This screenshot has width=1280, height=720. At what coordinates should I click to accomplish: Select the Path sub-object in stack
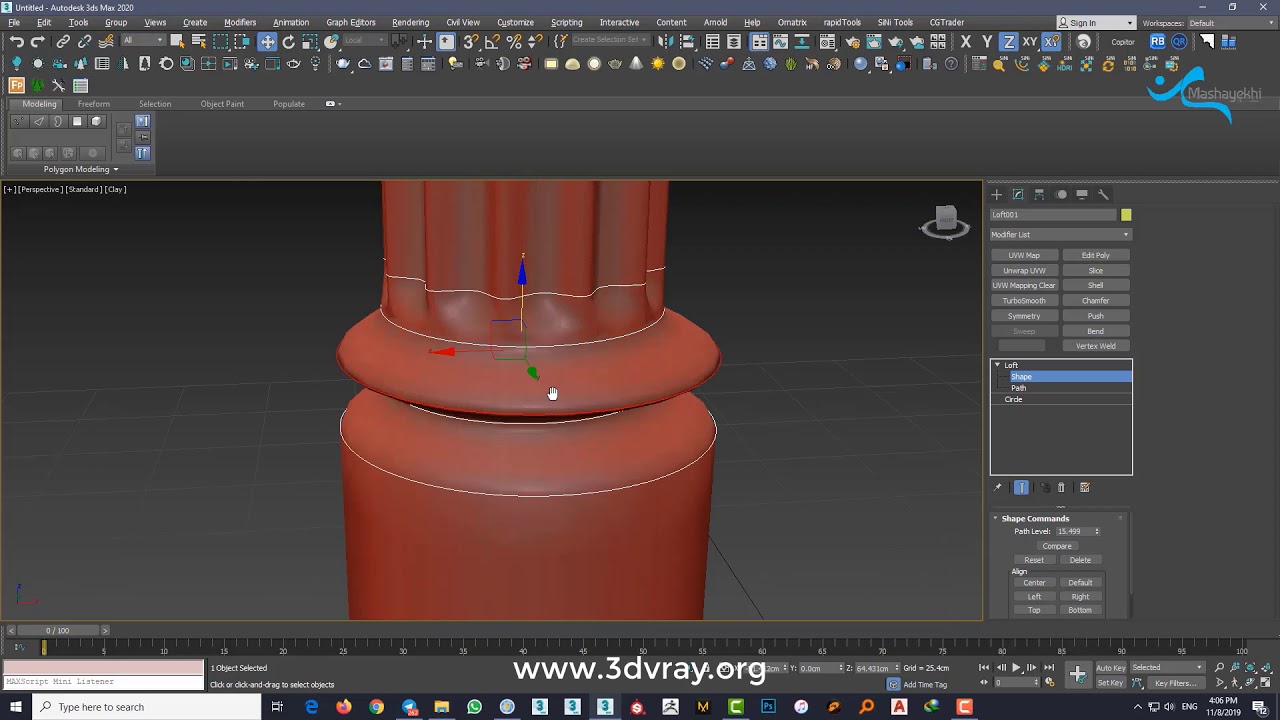point(1018,388)
